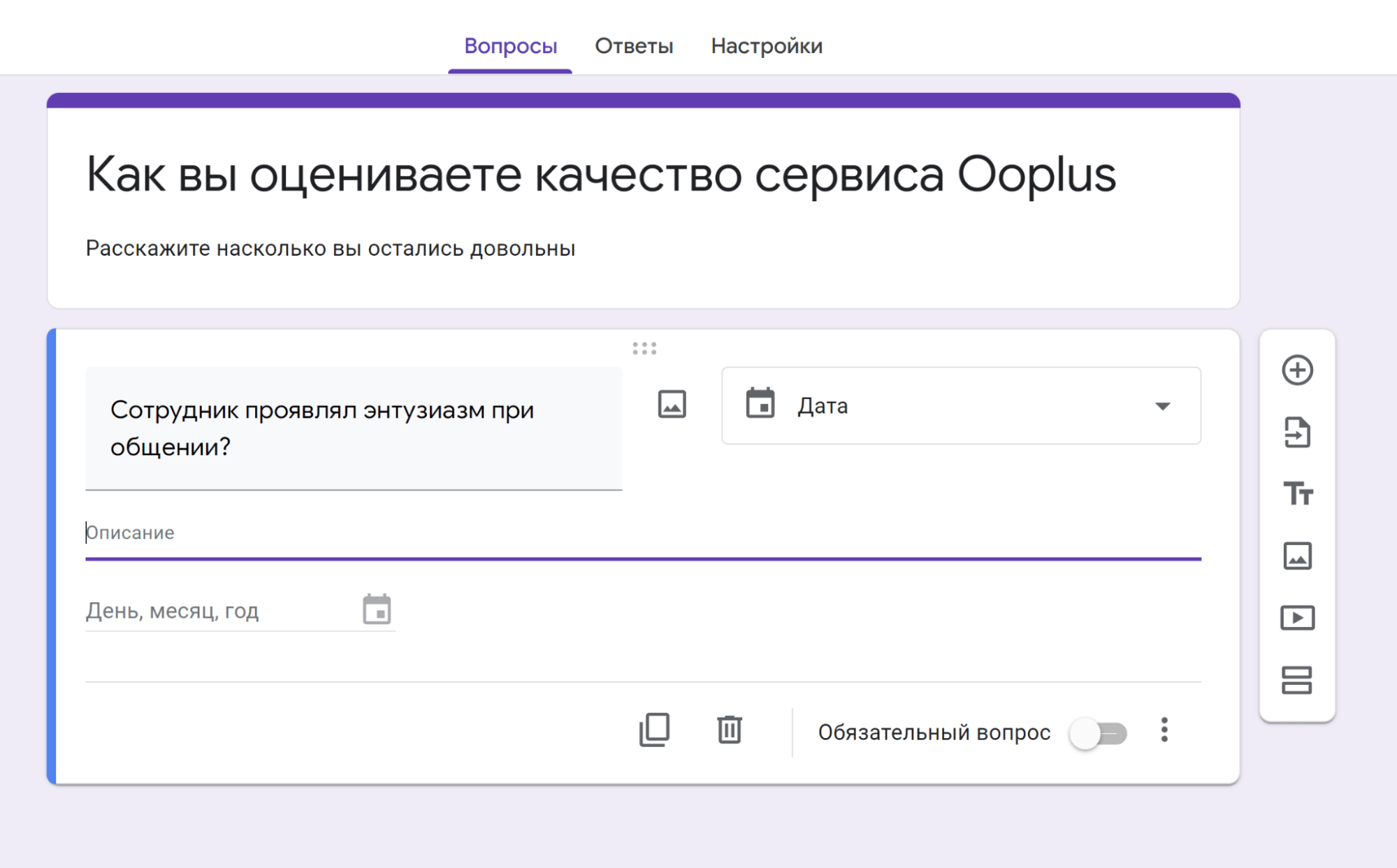Duplicate the current question
This screenshot has height=868, width=1397.
click(654, 730)
